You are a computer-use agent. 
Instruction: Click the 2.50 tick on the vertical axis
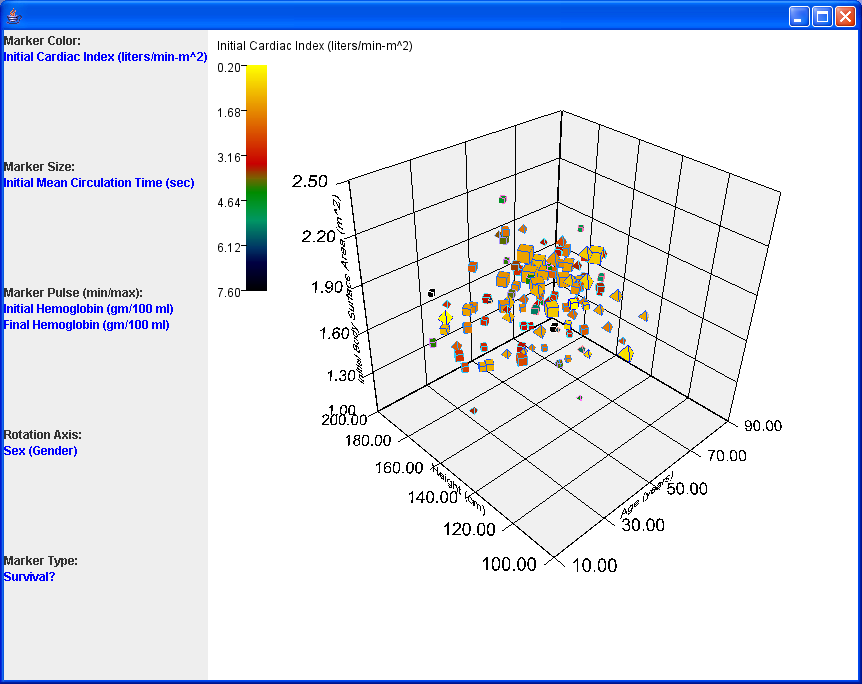pos(310,181)
